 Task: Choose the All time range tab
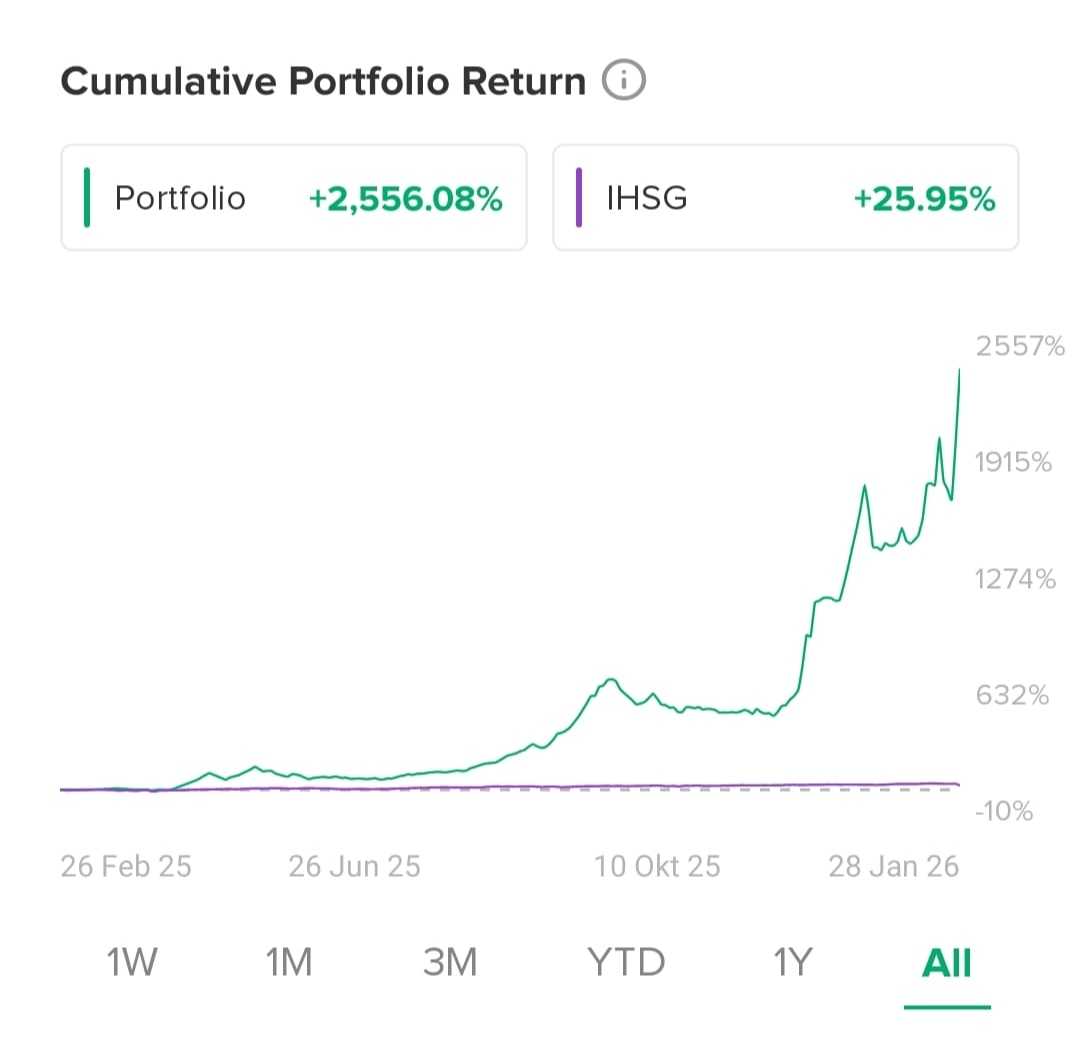tap(946, 962)
